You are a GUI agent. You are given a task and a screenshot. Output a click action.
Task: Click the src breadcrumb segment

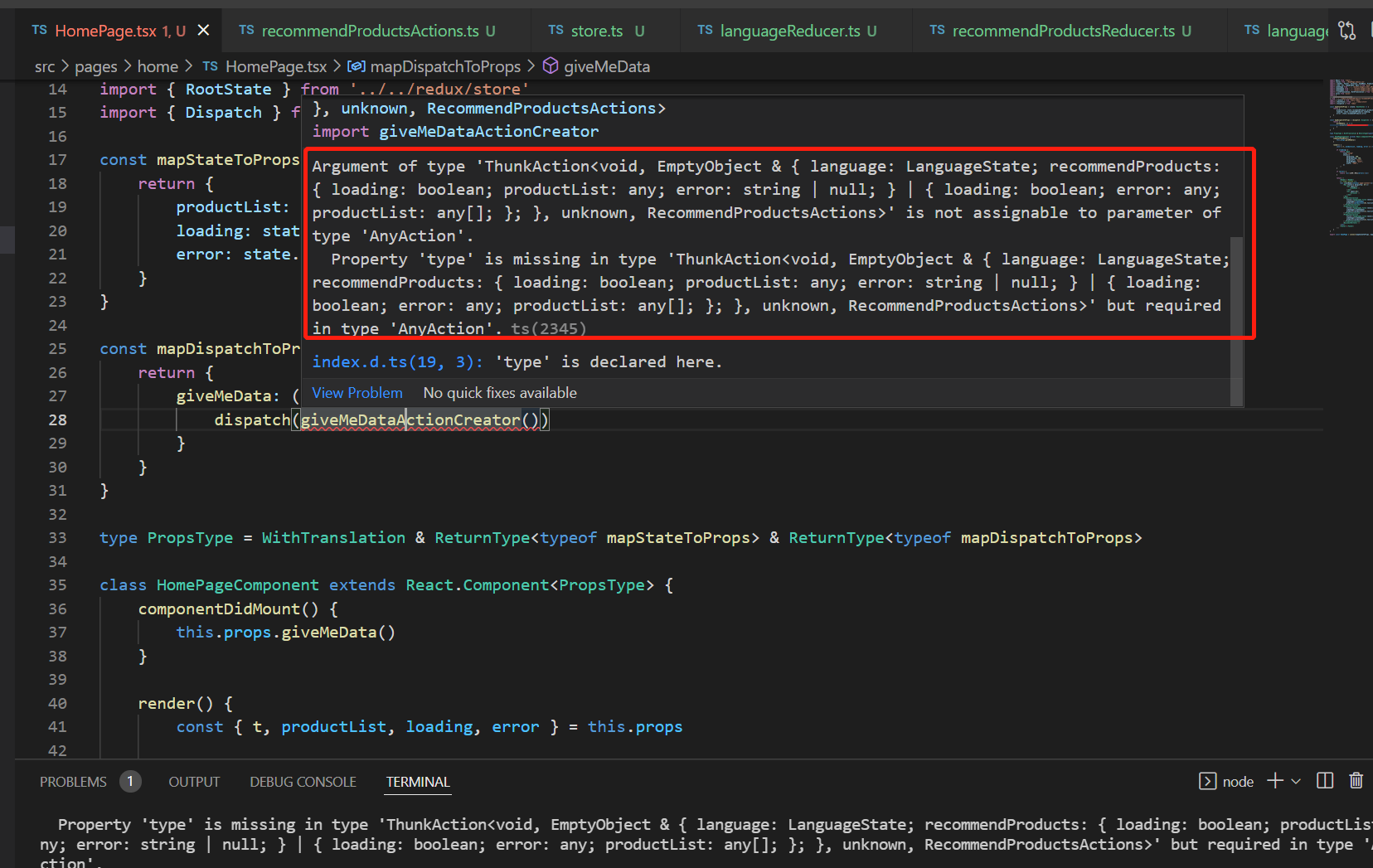(x=45, y=66)
